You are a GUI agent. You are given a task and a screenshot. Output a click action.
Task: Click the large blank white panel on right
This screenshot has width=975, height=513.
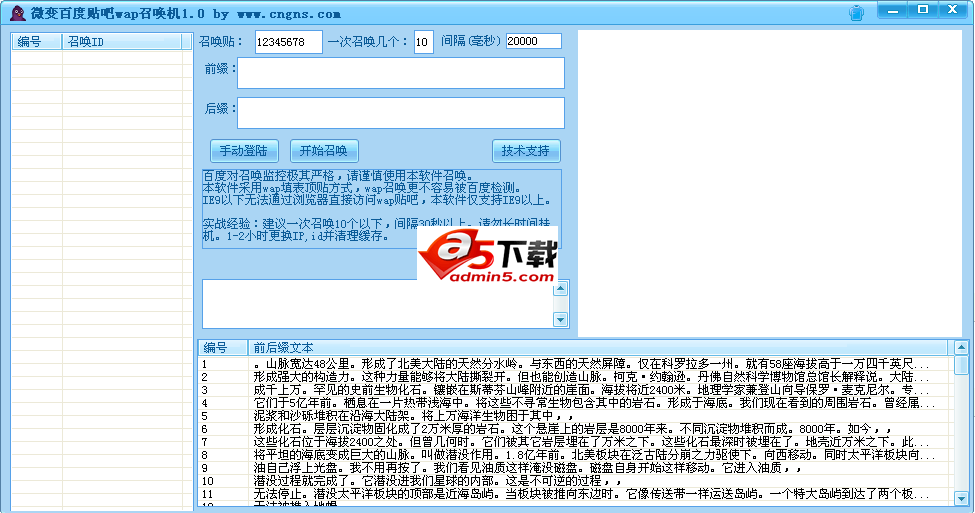click(770, 183)
